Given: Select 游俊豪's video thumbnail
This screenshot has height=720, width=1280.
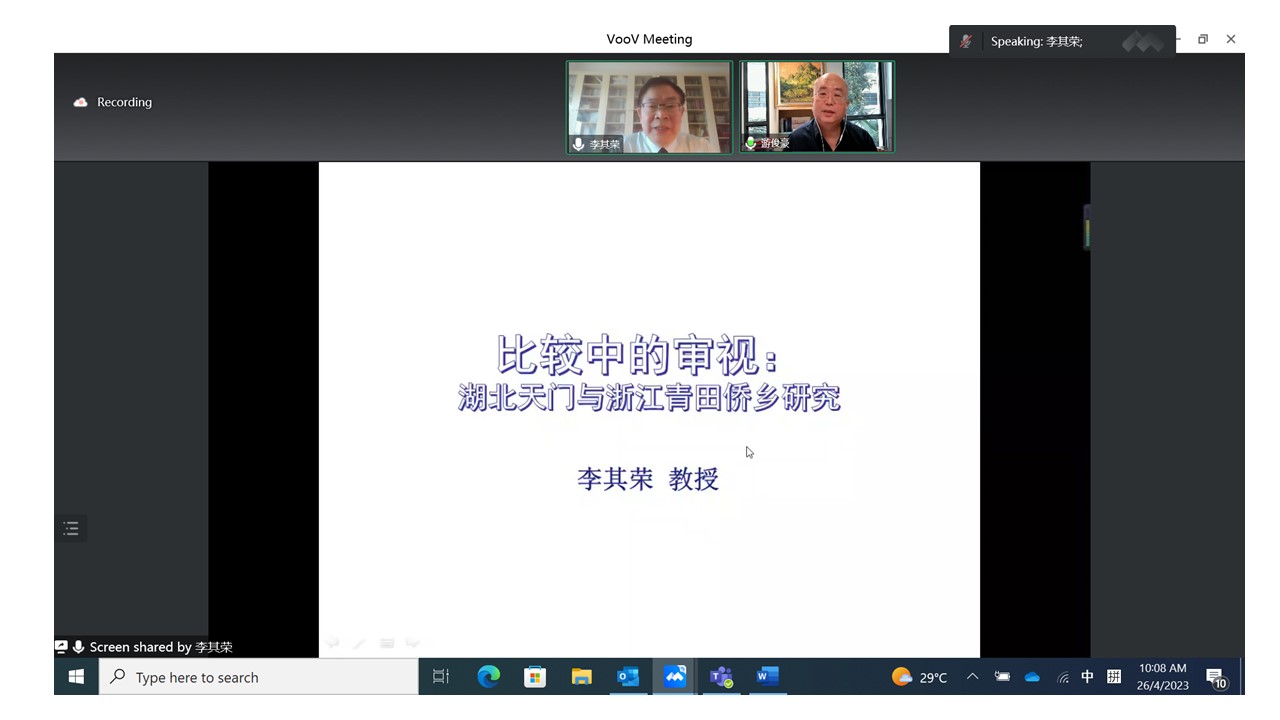Looking at the screenshot, I should (x=817, y=107).
